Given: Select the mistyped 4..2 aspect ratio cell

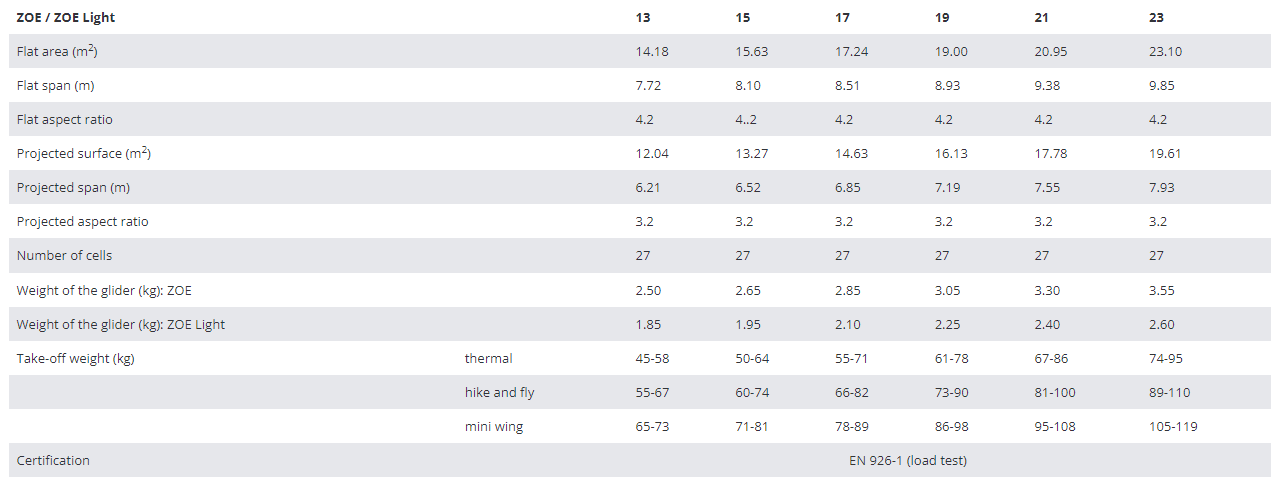Looking at the screenshot, I should 745,119.
